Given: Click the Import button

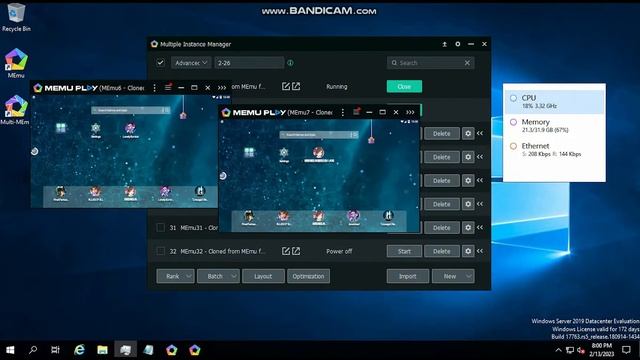Looking at the screenshot, I should click(x=407, y=276).
